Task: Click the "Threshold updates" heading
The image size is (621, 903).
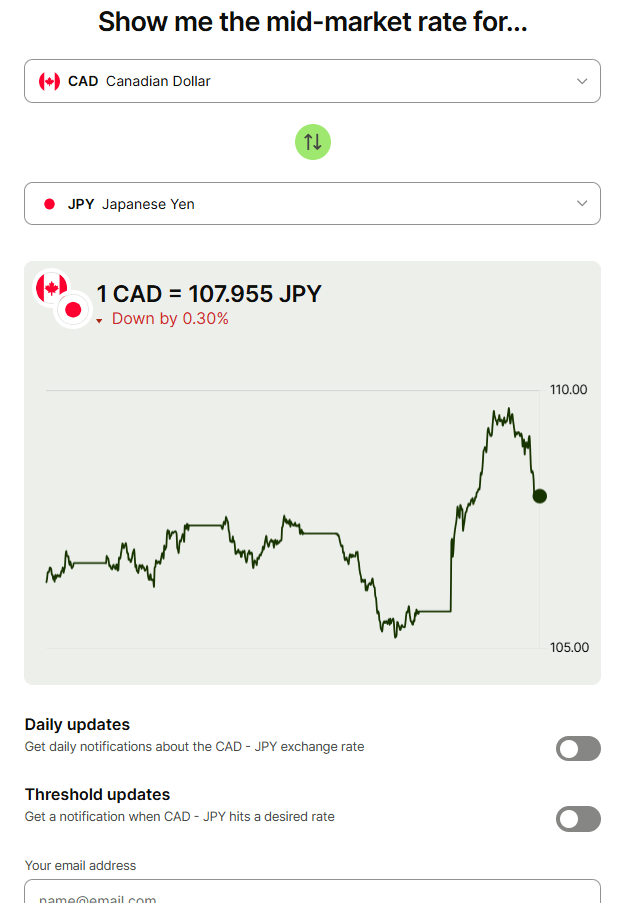Action: pos(97,794)
